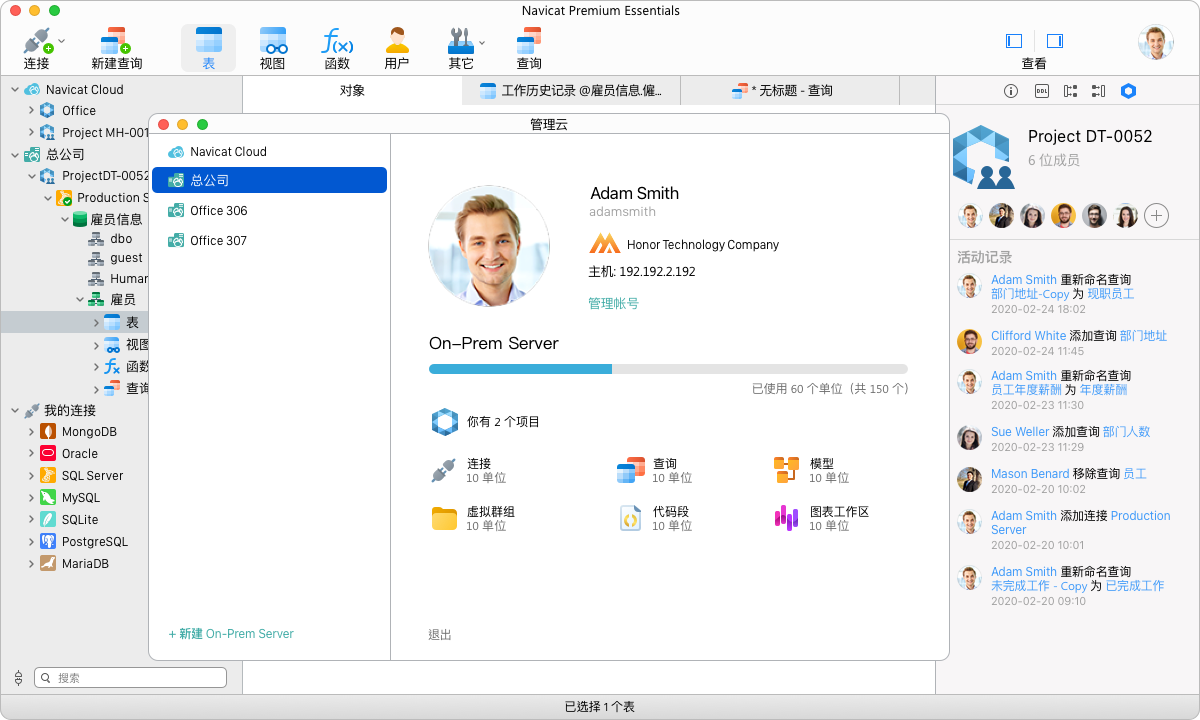Show the info tab icon in right panel
The height and width of the screenshot is (720, 1200).
pos(1011,91)
